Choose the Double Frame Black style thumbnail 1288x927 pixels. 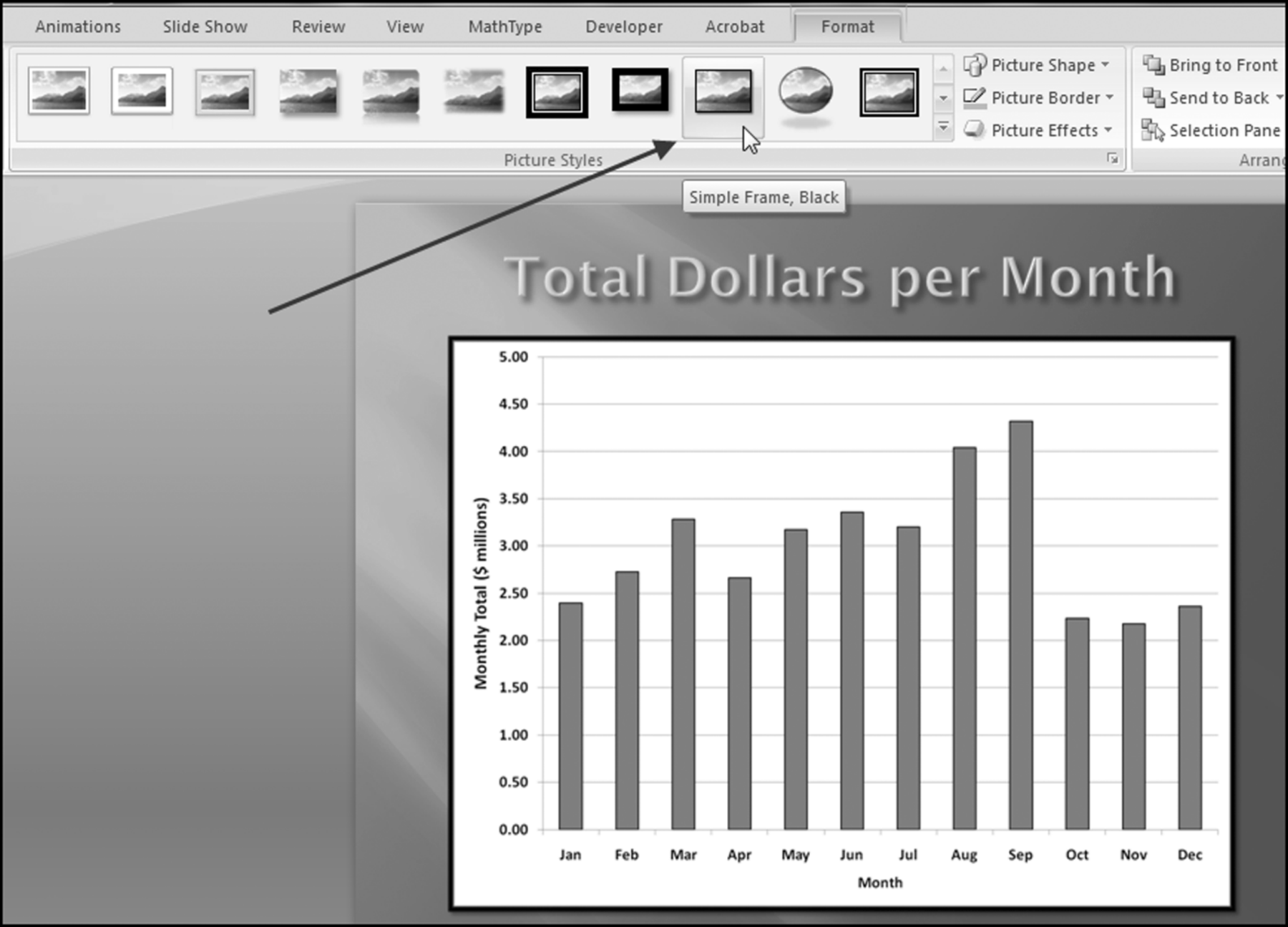(557, 92)
